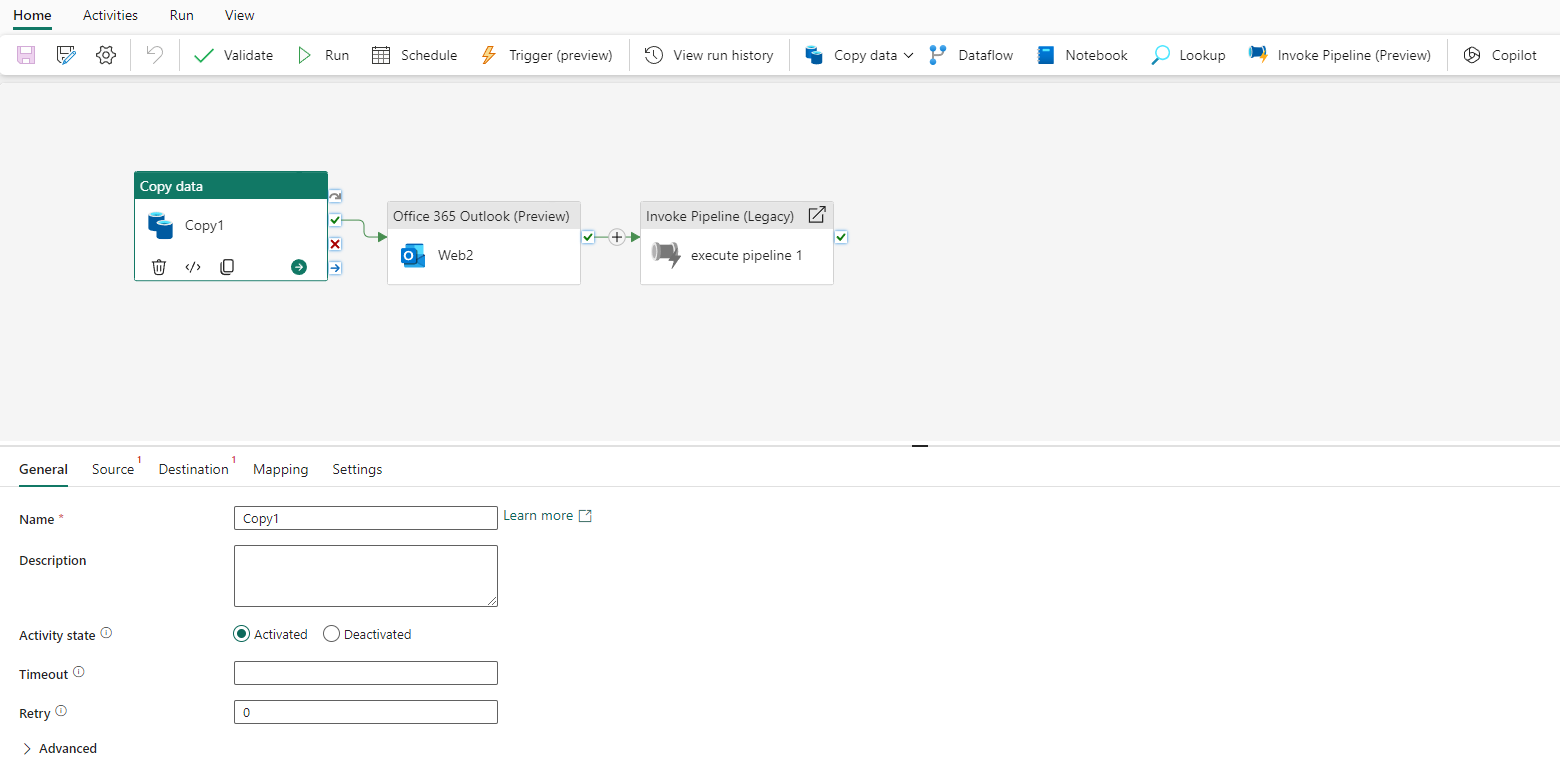Click the Validate button
This screenshot has width=1560, height=779.
coord(233,55)
